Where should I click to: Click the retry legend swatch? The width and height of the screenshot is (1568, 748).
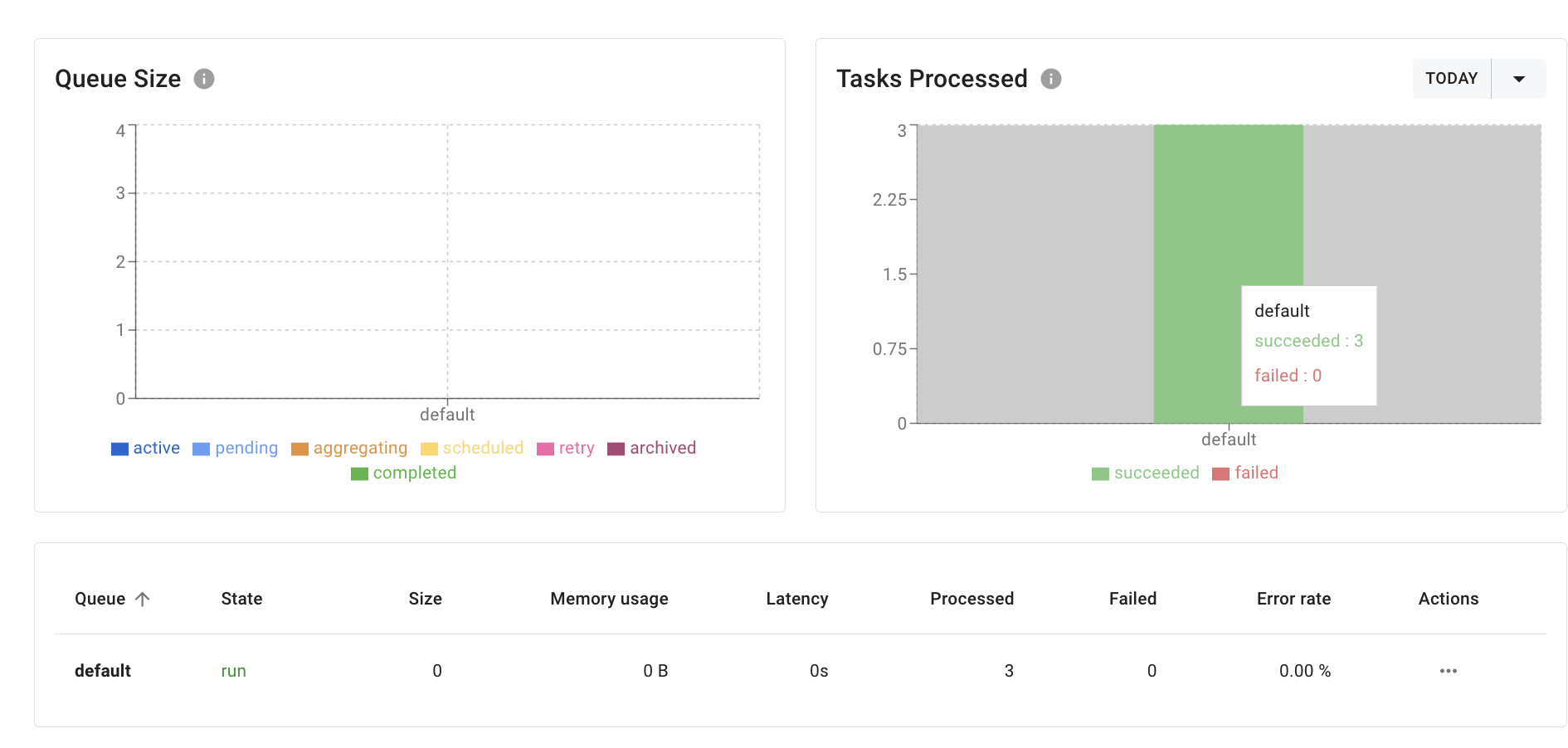coord(545,449)
